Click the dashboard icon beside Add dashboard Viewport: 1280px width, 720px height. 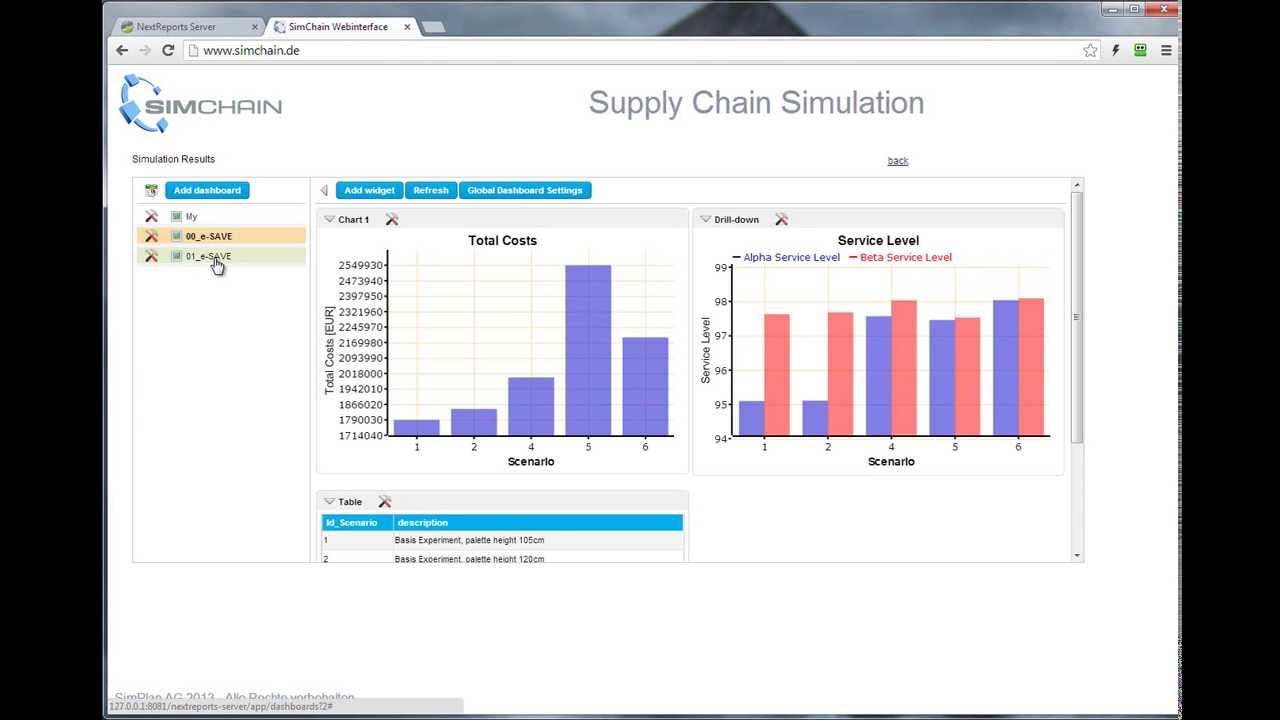point(151,190)
